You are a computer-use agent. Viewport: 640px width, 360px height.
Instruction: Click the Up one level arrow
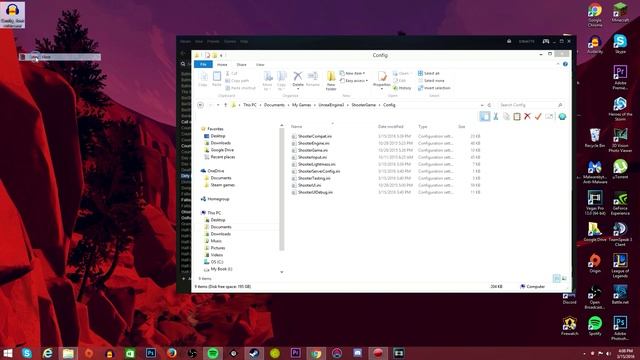(225, 105)
